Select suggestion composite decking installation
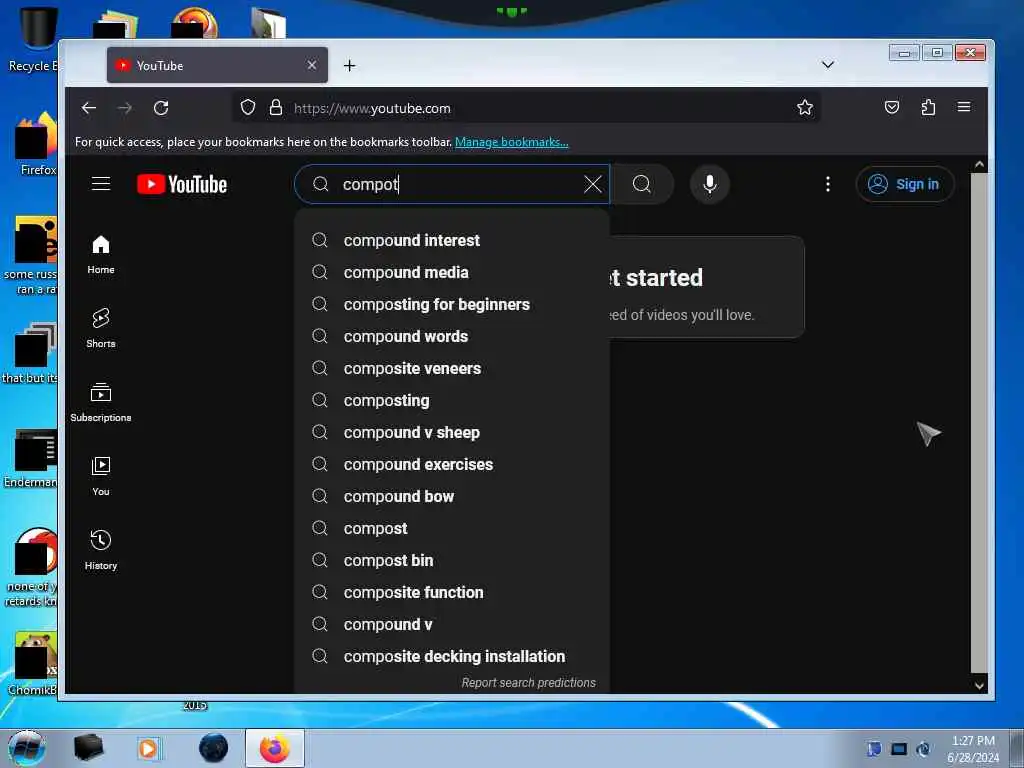This screenshot has width=1024, height=768. pyautogui.click(x=452, y=656)
